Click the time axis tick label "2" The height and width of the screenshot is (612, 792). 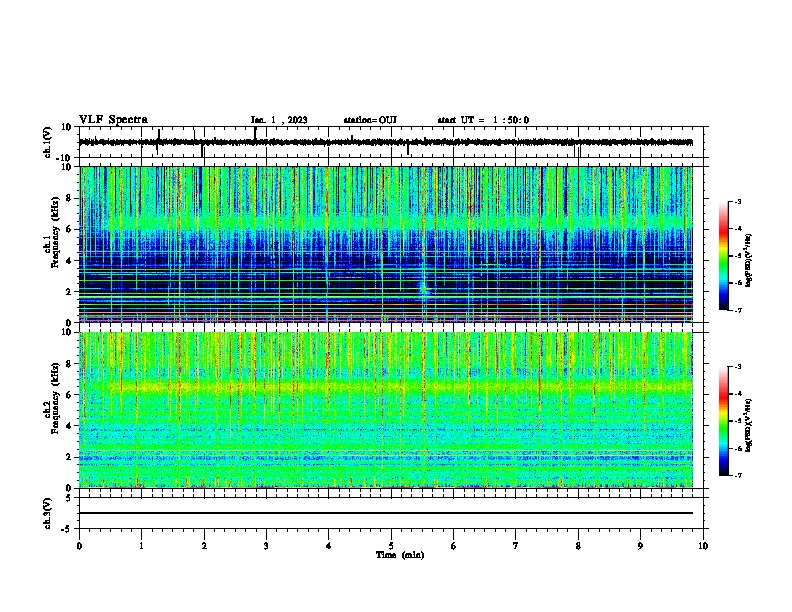(204, 546)
